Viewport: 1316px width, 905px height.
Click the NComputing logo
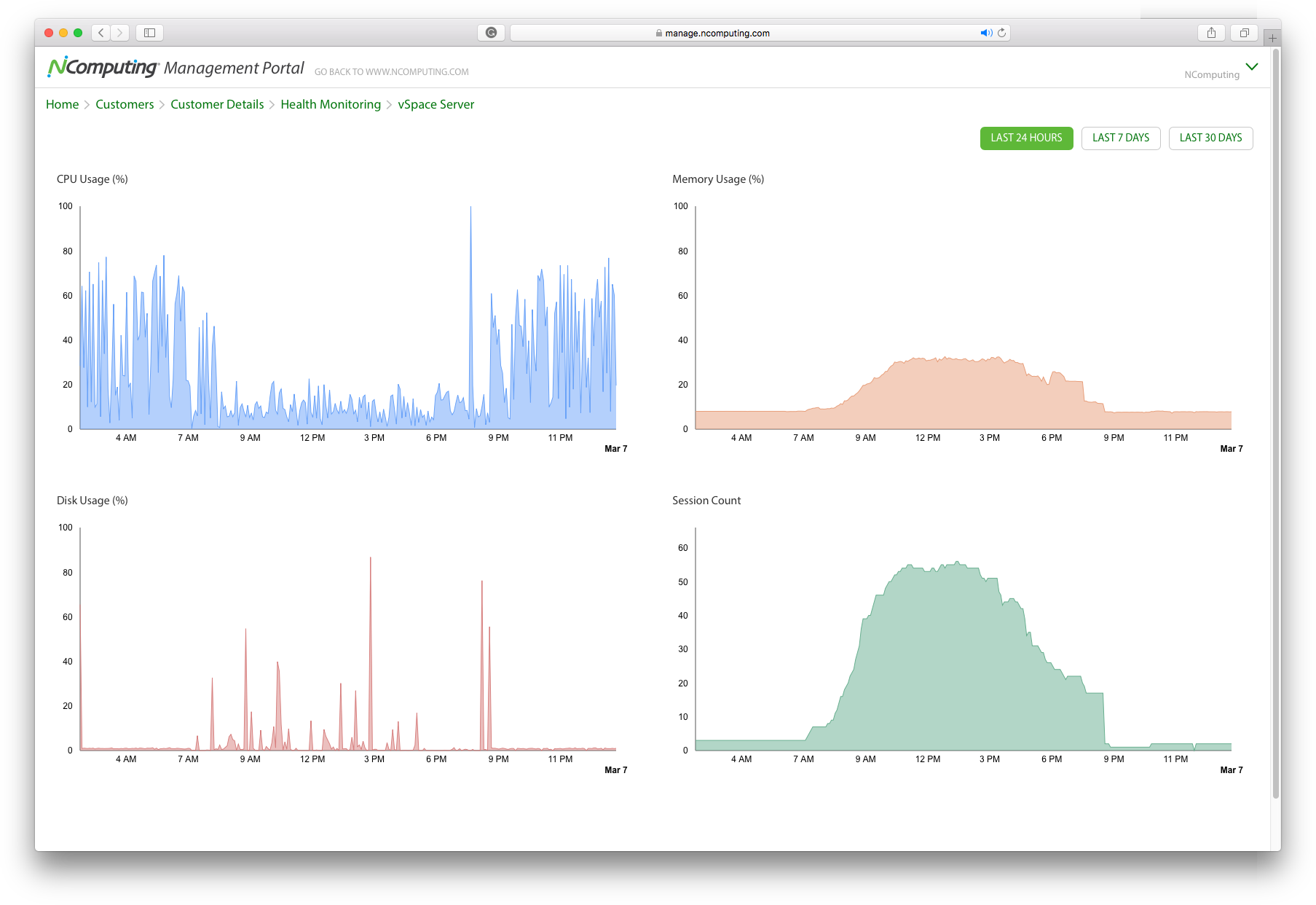click(x=103, y=67)
